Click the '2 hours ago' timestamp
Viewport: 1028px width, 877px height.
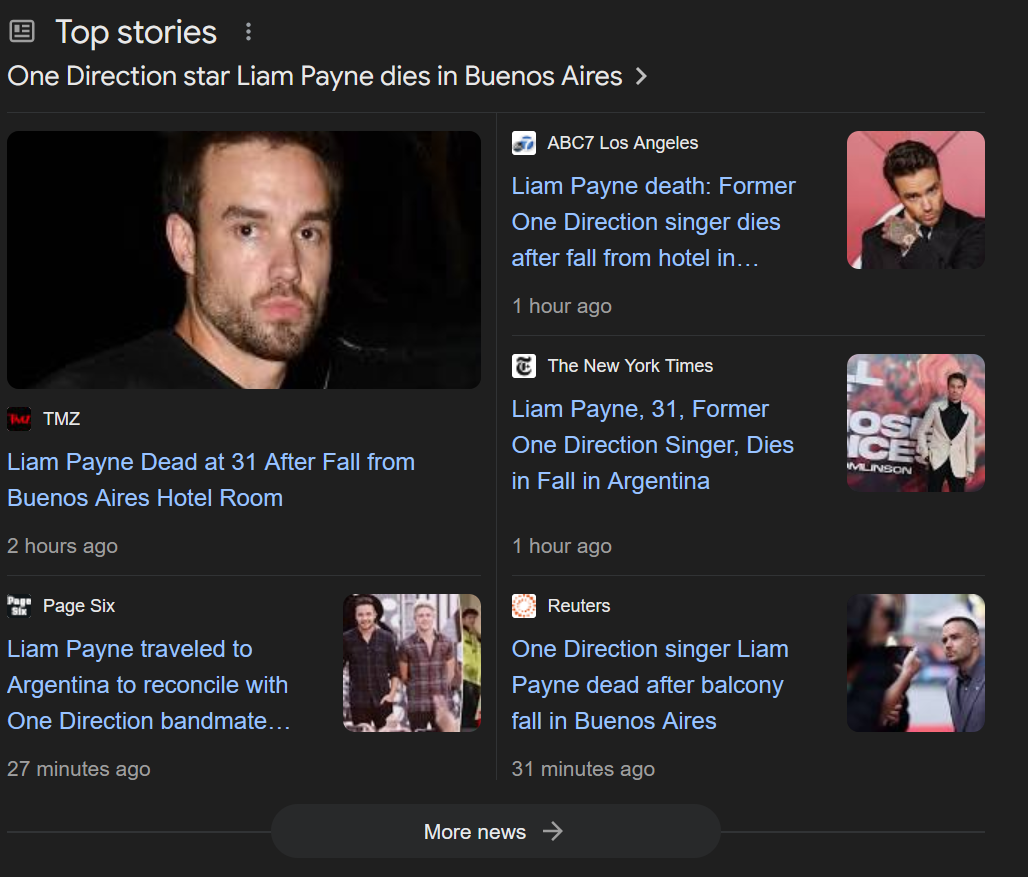(x=62, y=546)
